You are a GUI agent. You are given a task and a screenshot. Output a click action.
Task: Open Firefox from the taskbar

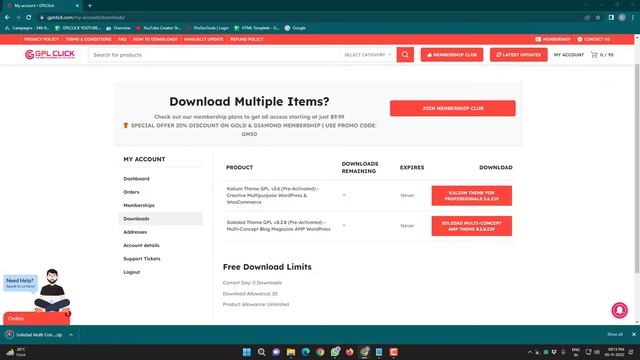[x=350, y=352]
